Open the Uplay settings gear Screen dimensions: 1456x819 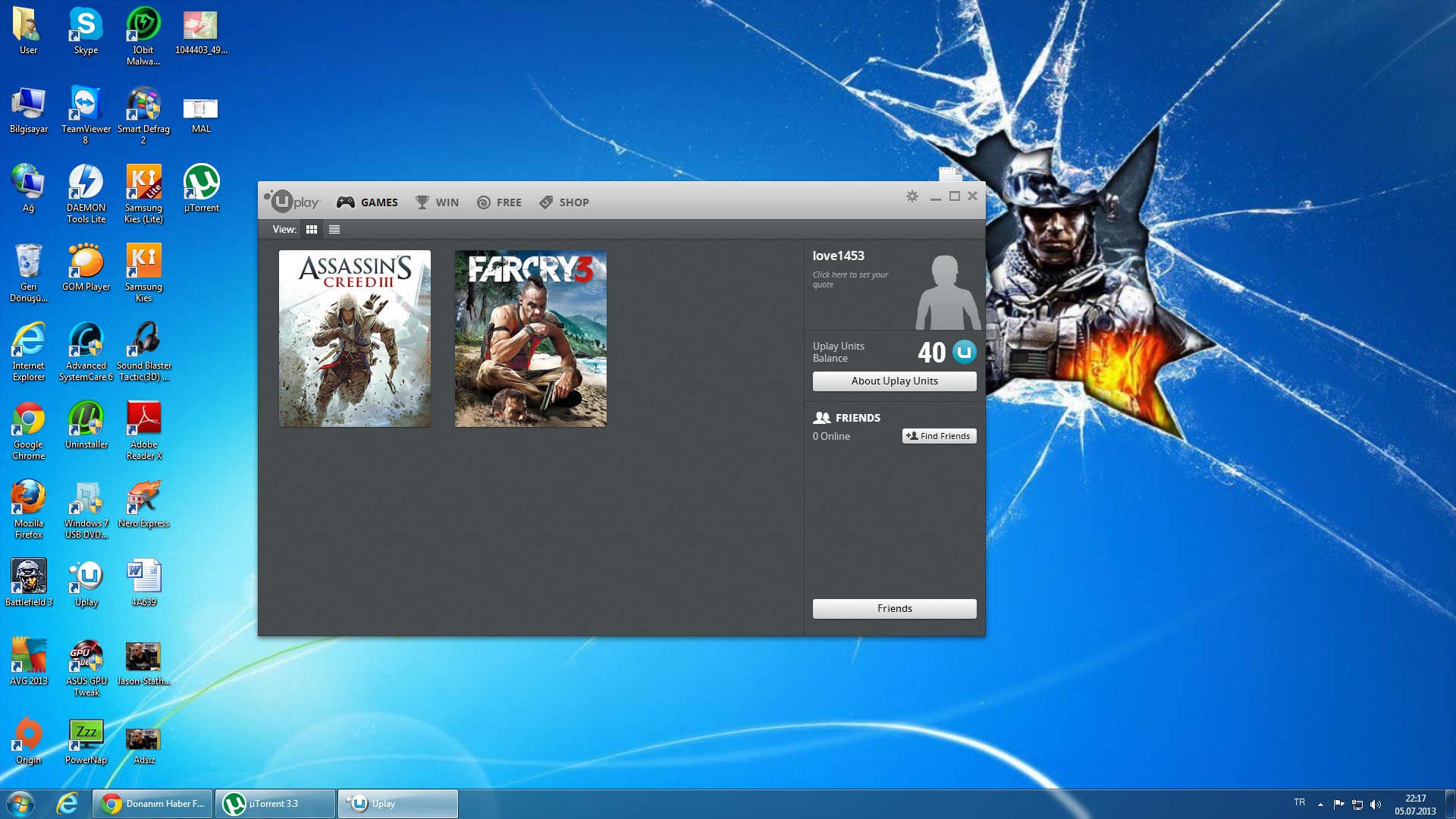(912, 196)
